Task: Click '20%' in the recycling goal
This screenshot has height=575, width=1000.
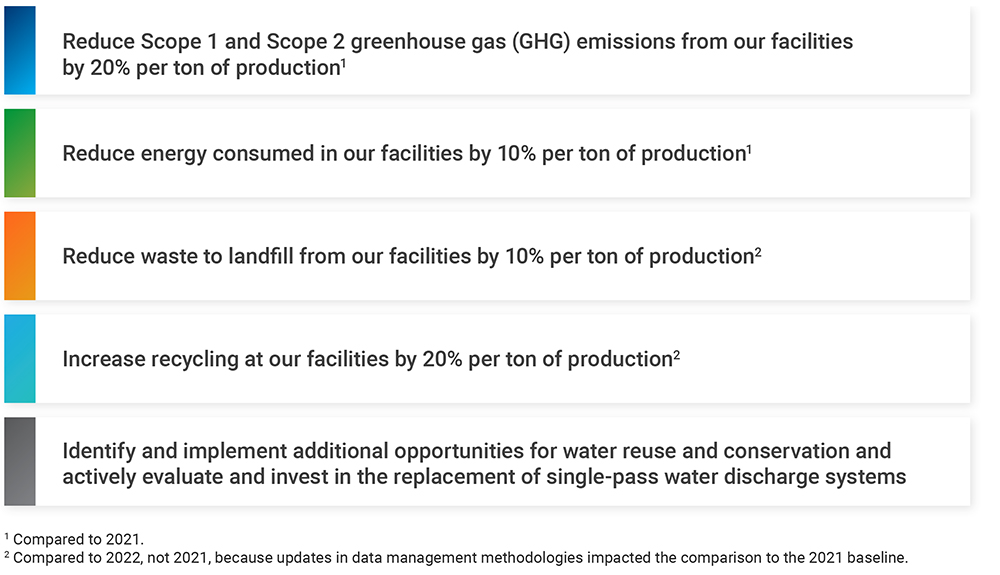Action: pos(442,359)
